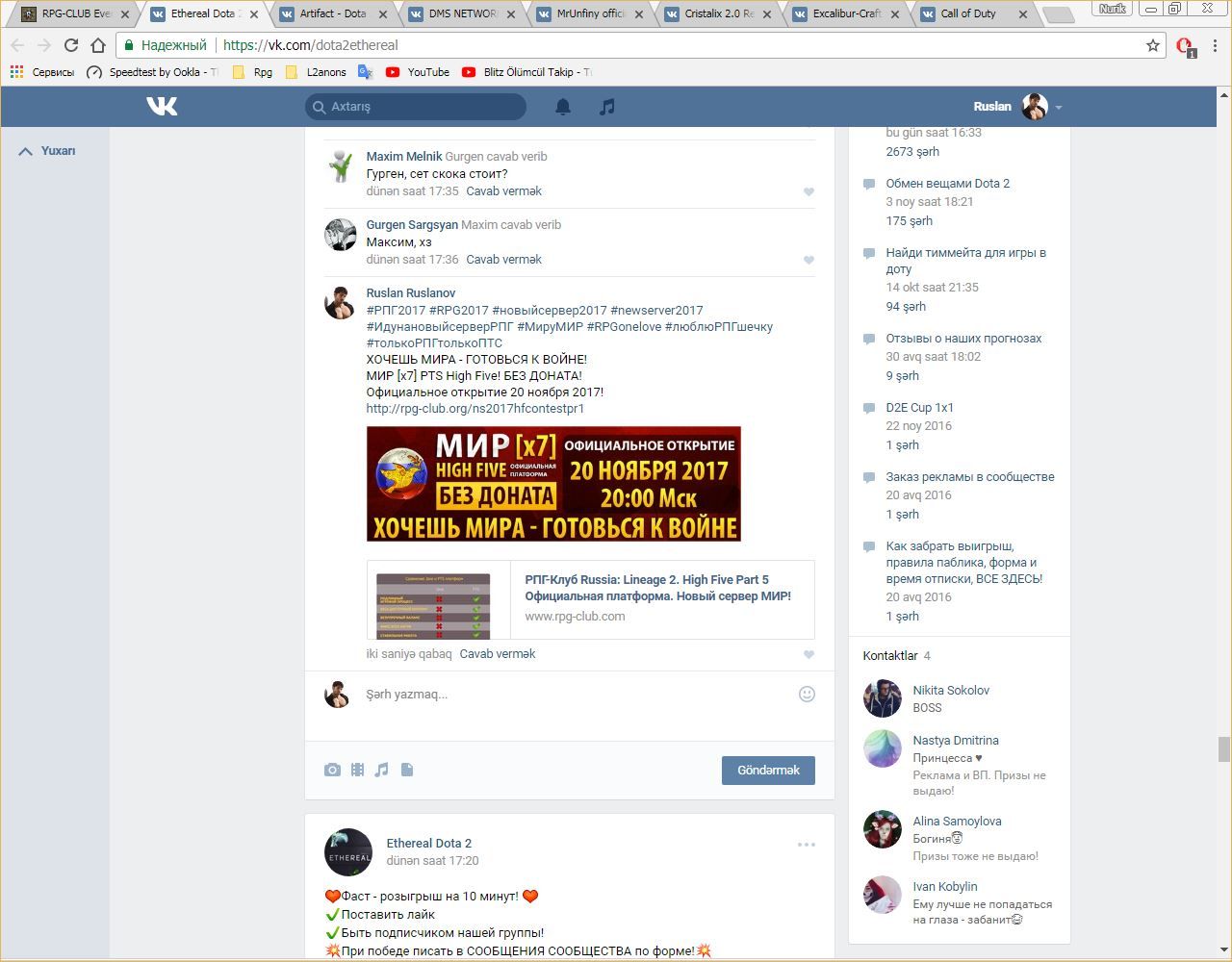Viewport: 1232px width, 962px height.
Task: Reply to Maxim Melnik's comment
Action: click(503, 191)
